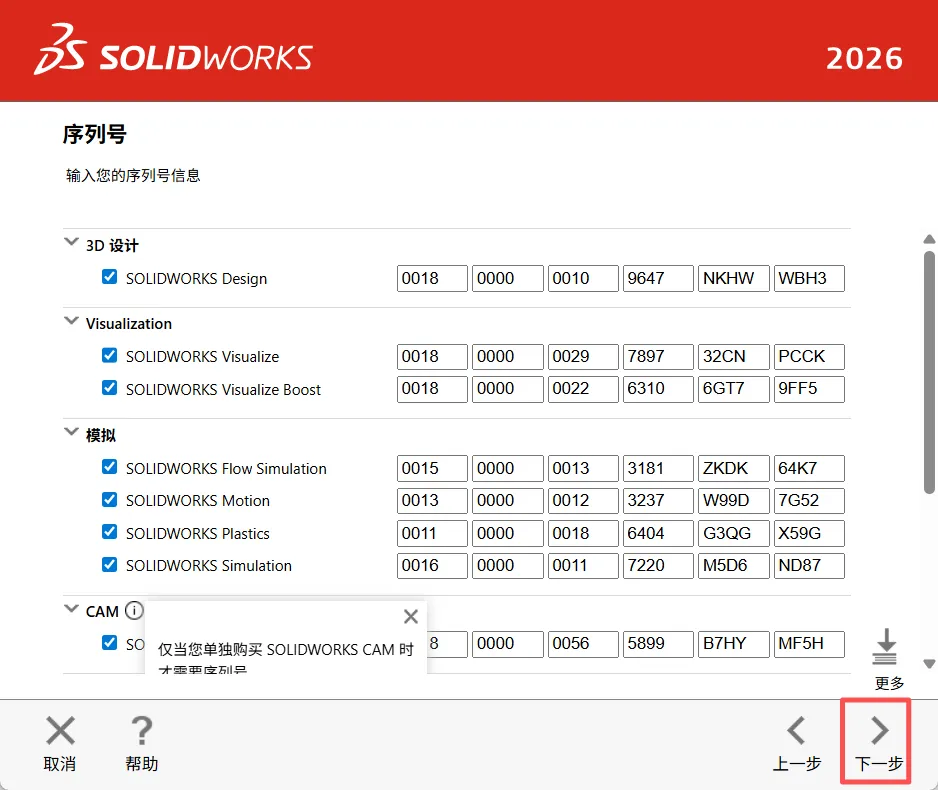Click the vertical scrollbar thumb
938x790 pixels.
click(929, 373)
